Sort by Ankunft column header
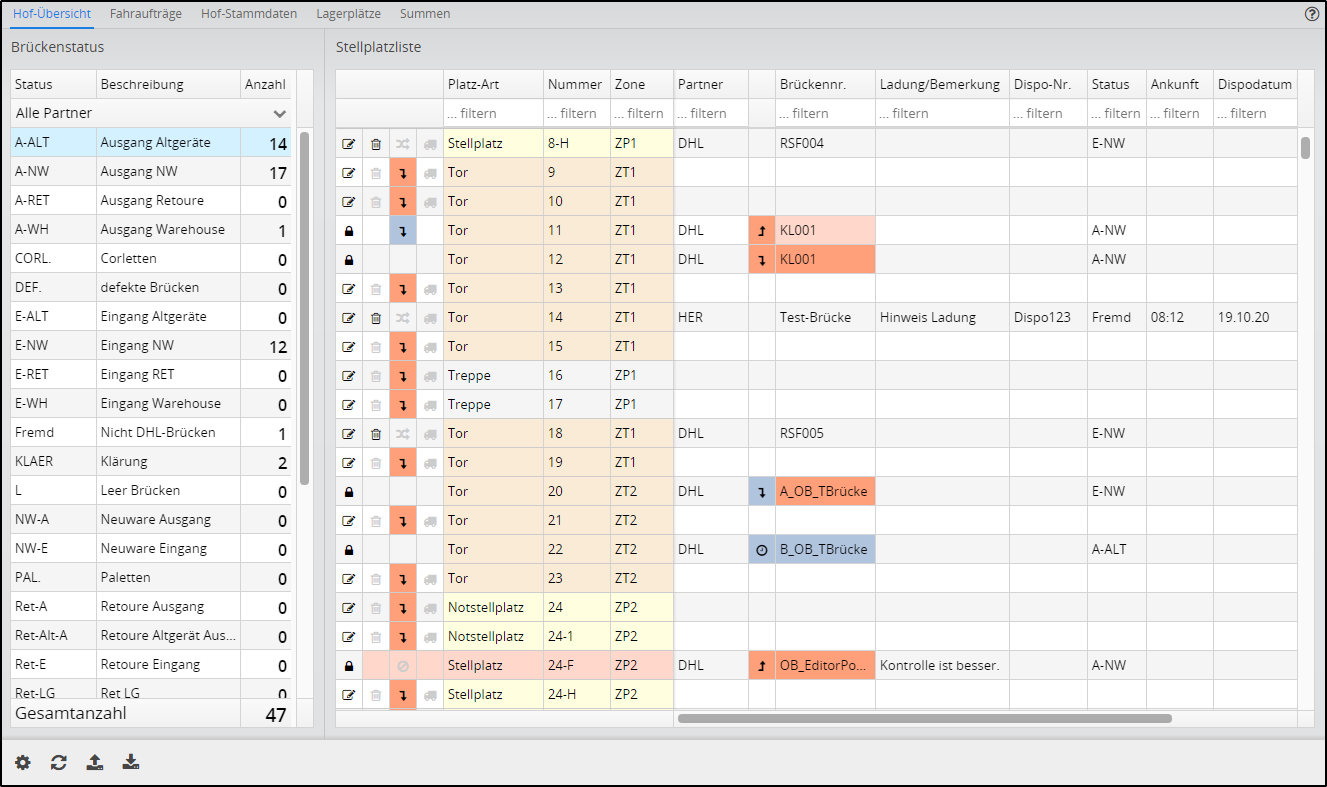 [x=1180, y=84]
